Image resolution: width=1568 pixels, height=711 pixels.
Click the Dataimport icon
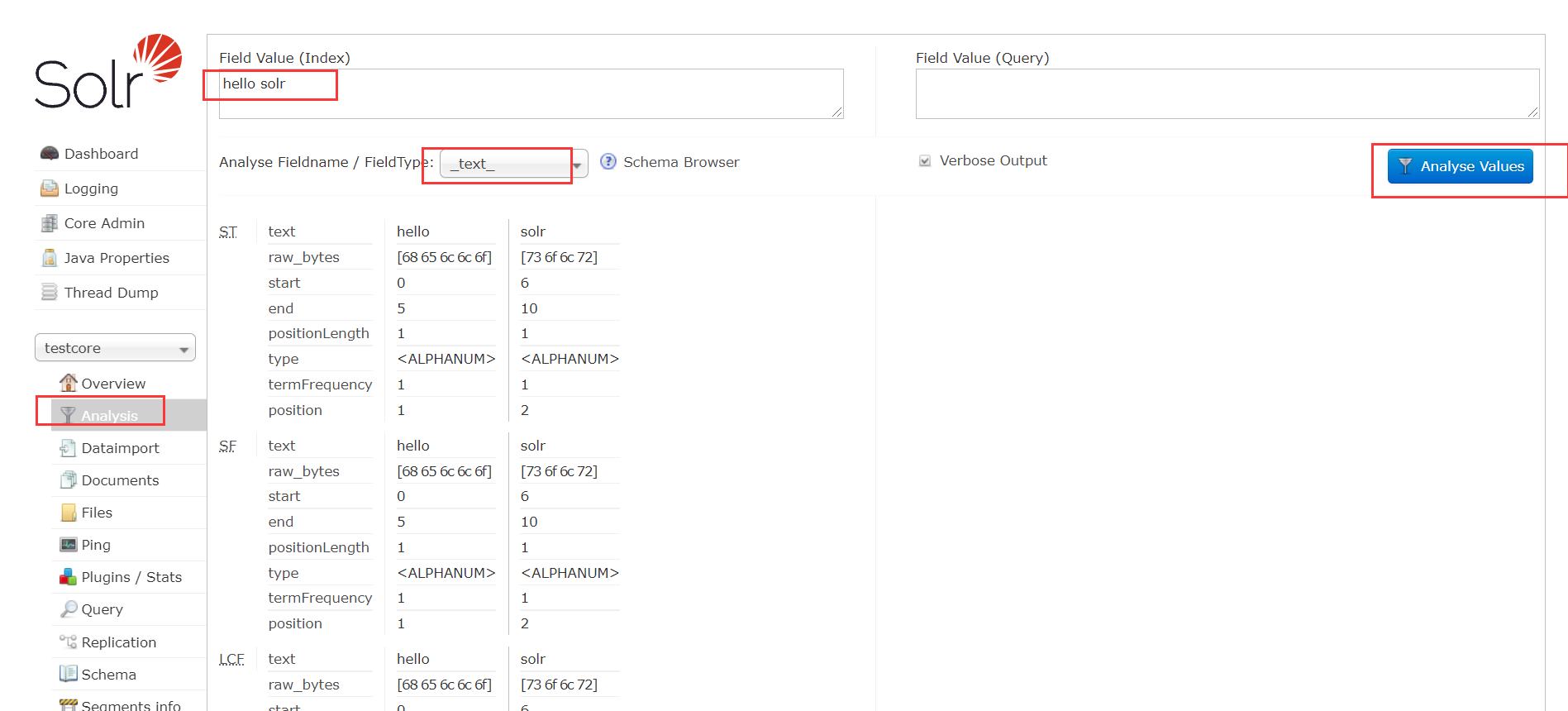pyautogui.click(x=68, y=448)
